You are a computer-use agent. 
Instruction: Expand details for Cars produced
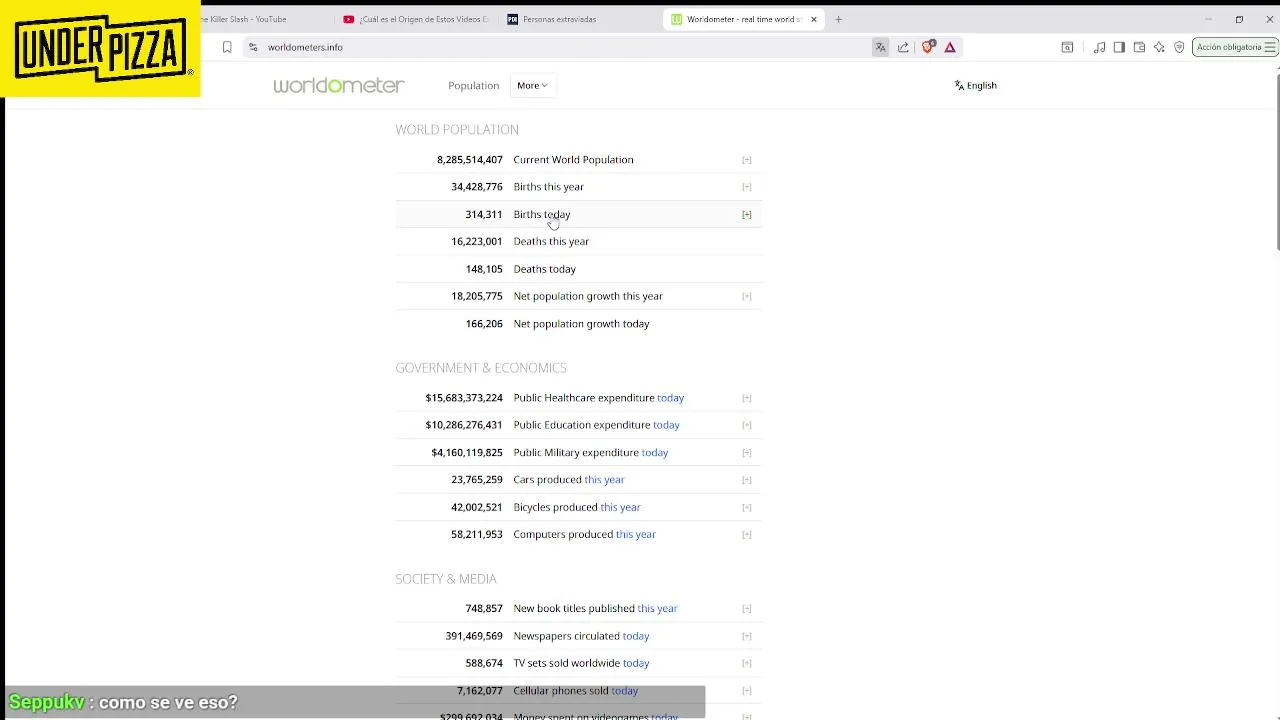[746, 480]
